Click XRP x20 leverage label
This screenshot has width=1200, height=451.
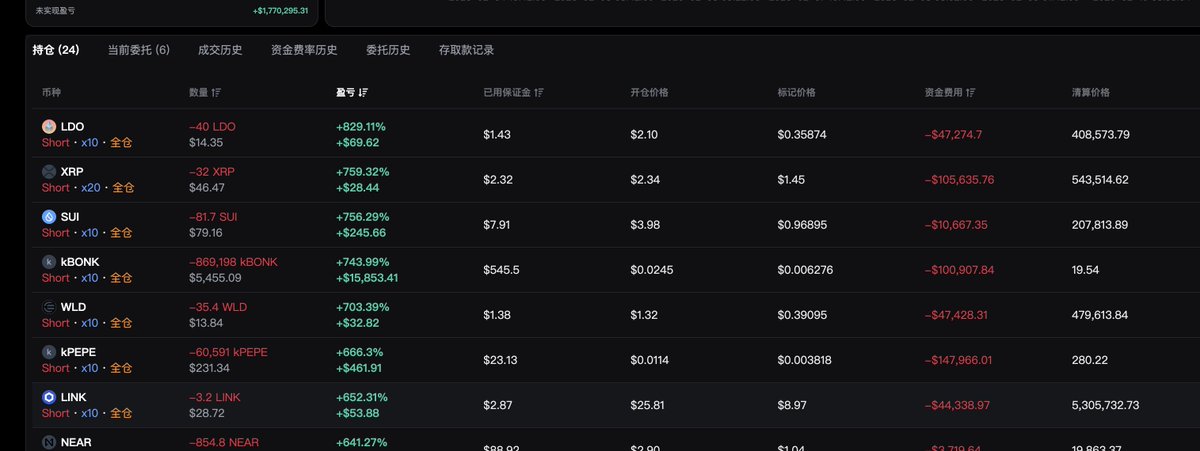pyautogui.click(x=91, y=188)
